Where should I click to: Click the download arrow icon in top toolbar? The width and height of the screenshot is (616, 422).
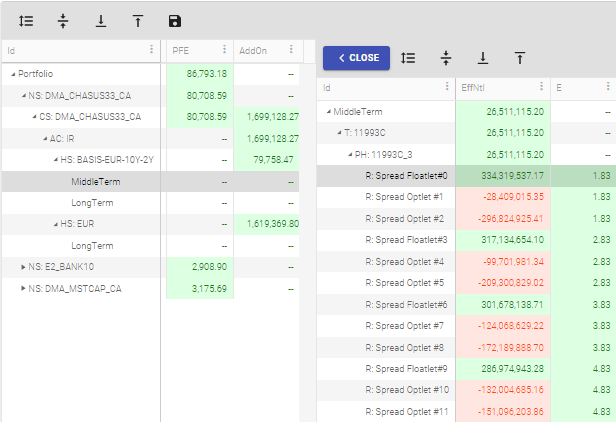101,21
